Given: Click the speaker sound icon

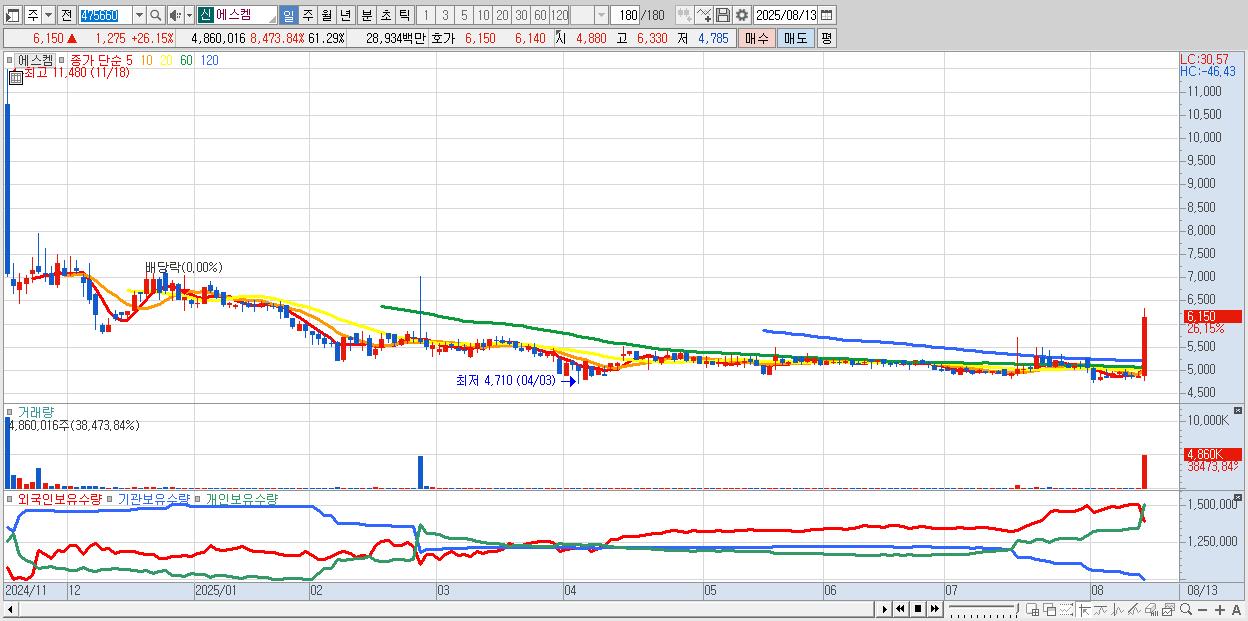Looking at the screenshot, I should coord(175,15).
